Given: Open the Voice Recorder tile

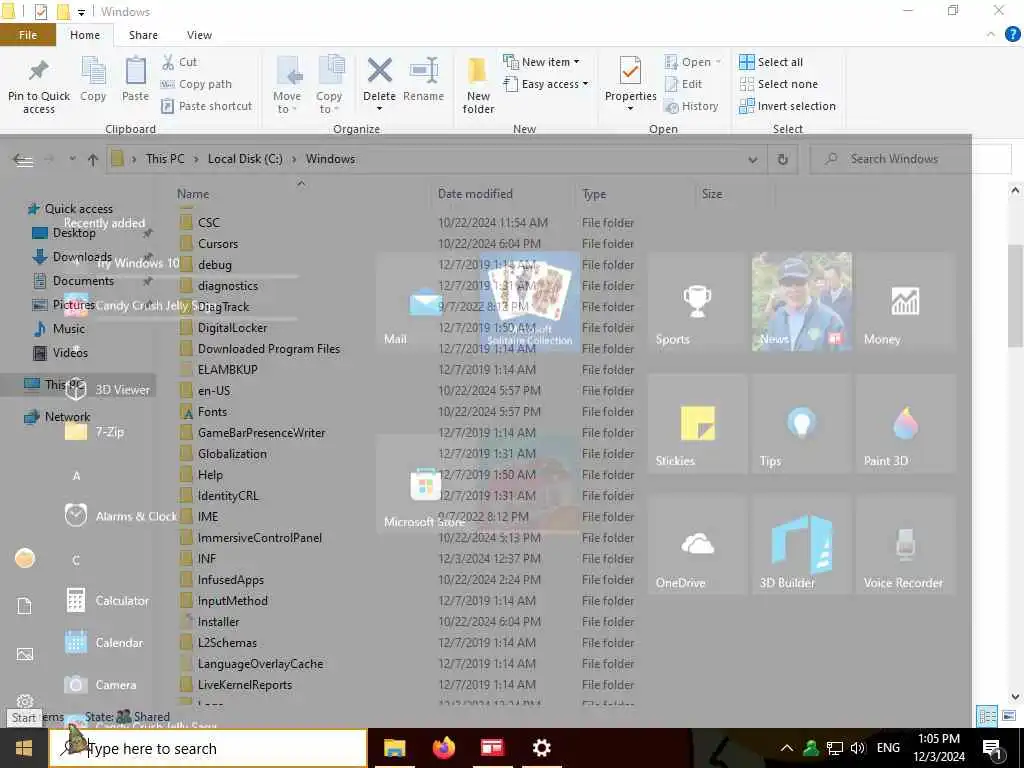Looking at the screenshot, I should click(905, 545).
